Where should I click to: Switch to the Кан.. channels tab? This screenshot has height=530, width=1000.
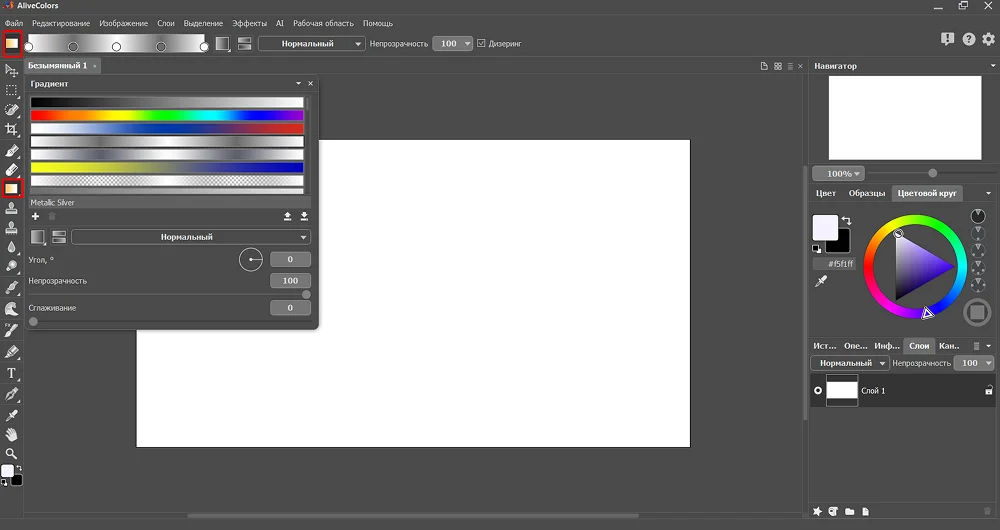tap(949, 346)
